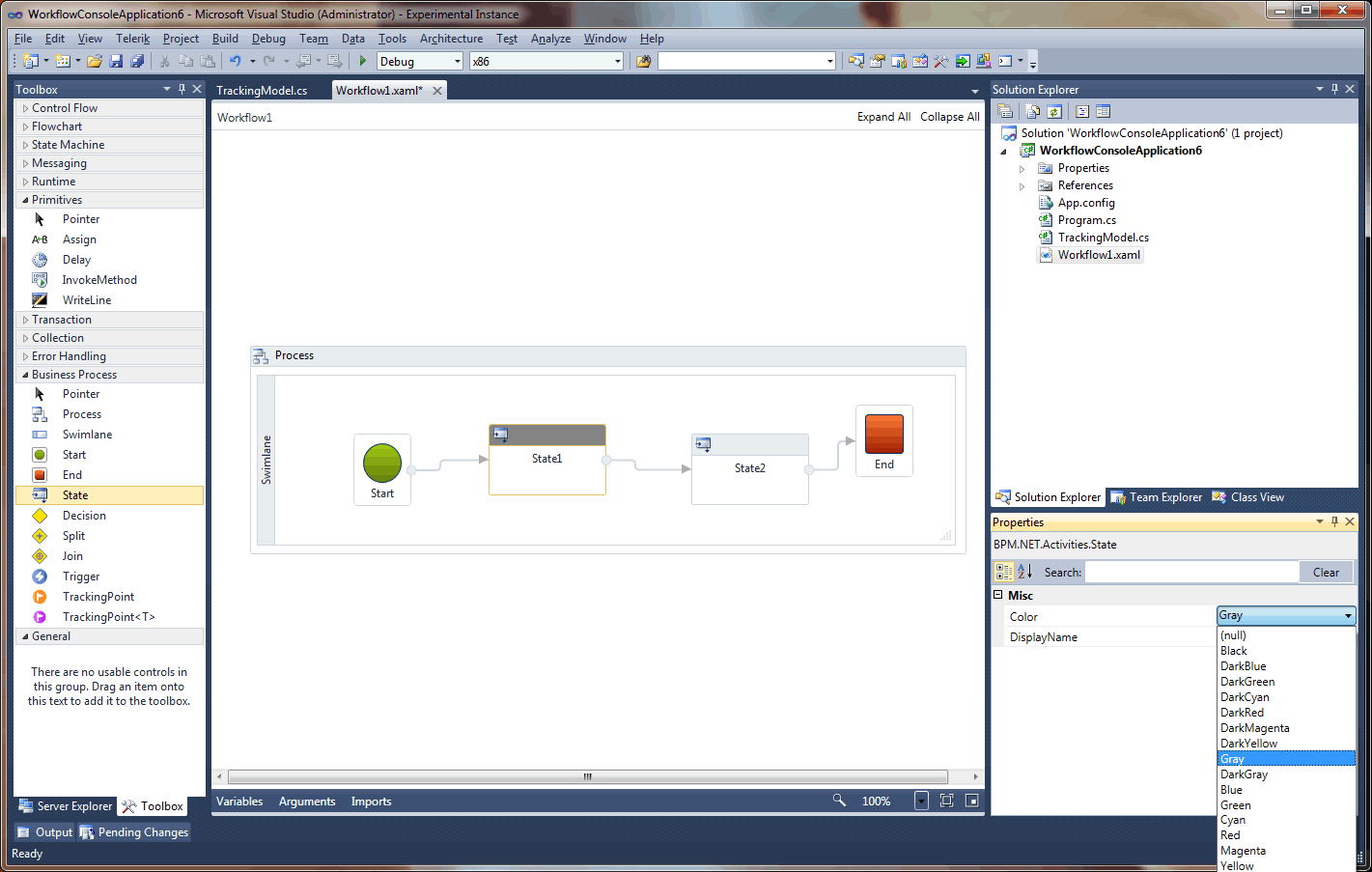The height and width of the screenshot is (872, 1372).
Task: Open the Arguments pane
Action: click(307, 802)
